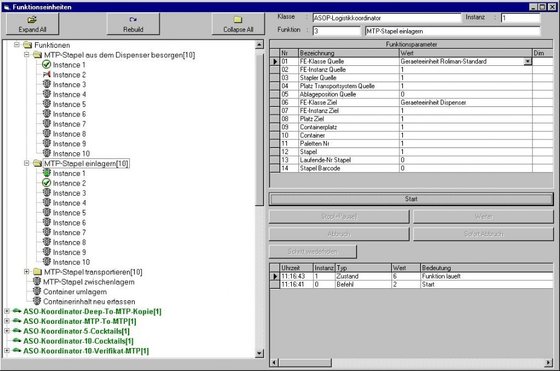The height and width of the screenshot is (371, 560).
Task: Click icon of MTP-Stapel zwischenlagern
Action: click(37, 282)
